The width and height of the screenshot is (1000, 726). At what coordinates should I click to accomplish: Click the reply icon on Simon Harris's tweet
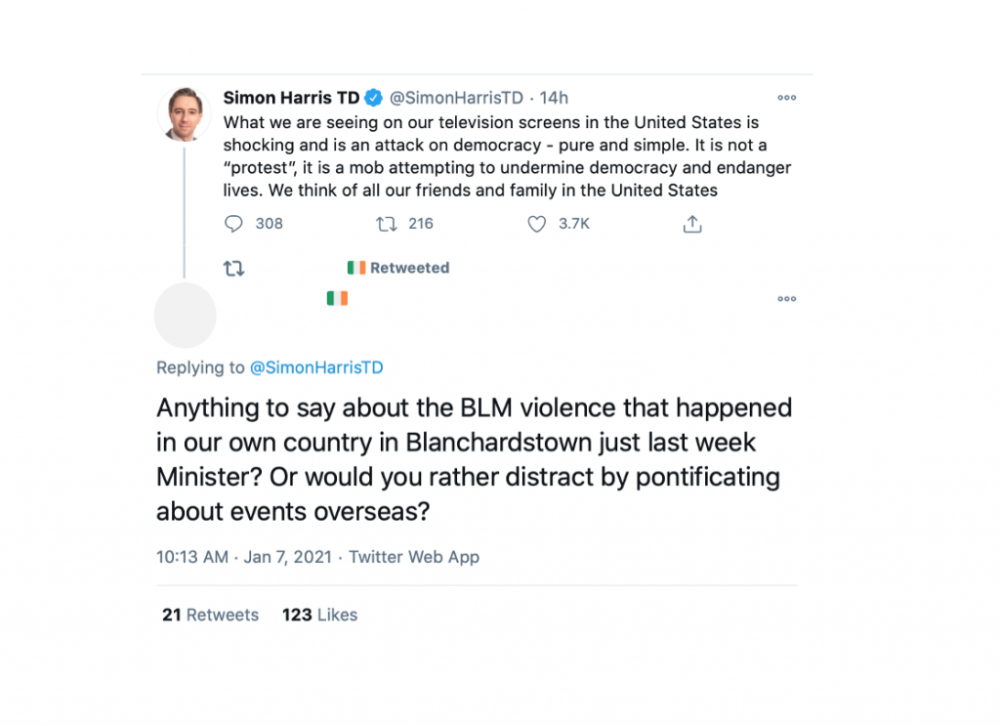pyautogui.click(x=234, y=224)
